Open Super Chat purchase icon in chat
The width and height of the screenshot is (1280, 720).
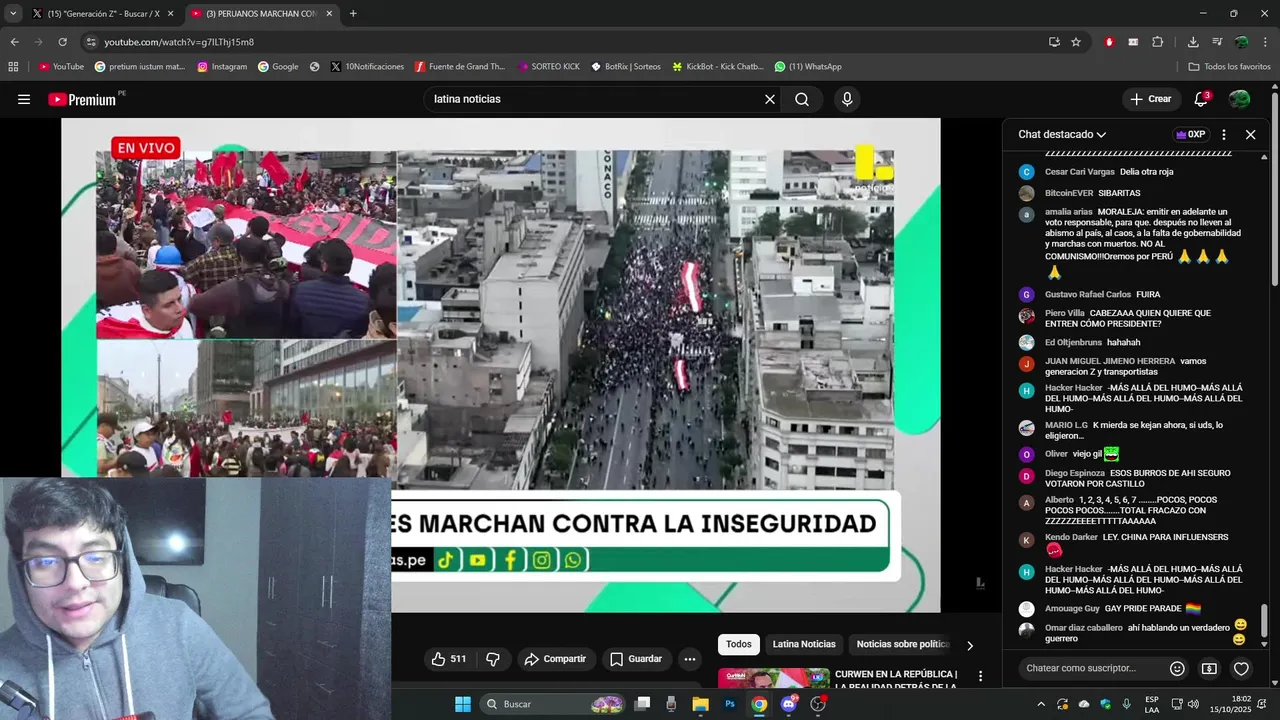click(x=1209, y=668)
